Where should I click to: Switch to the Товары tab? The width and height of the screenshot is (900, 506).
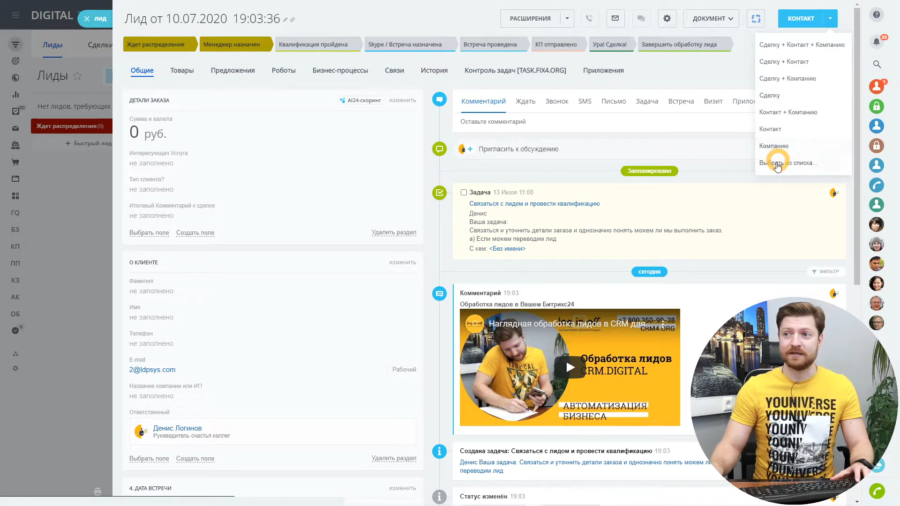click(182, 71)
